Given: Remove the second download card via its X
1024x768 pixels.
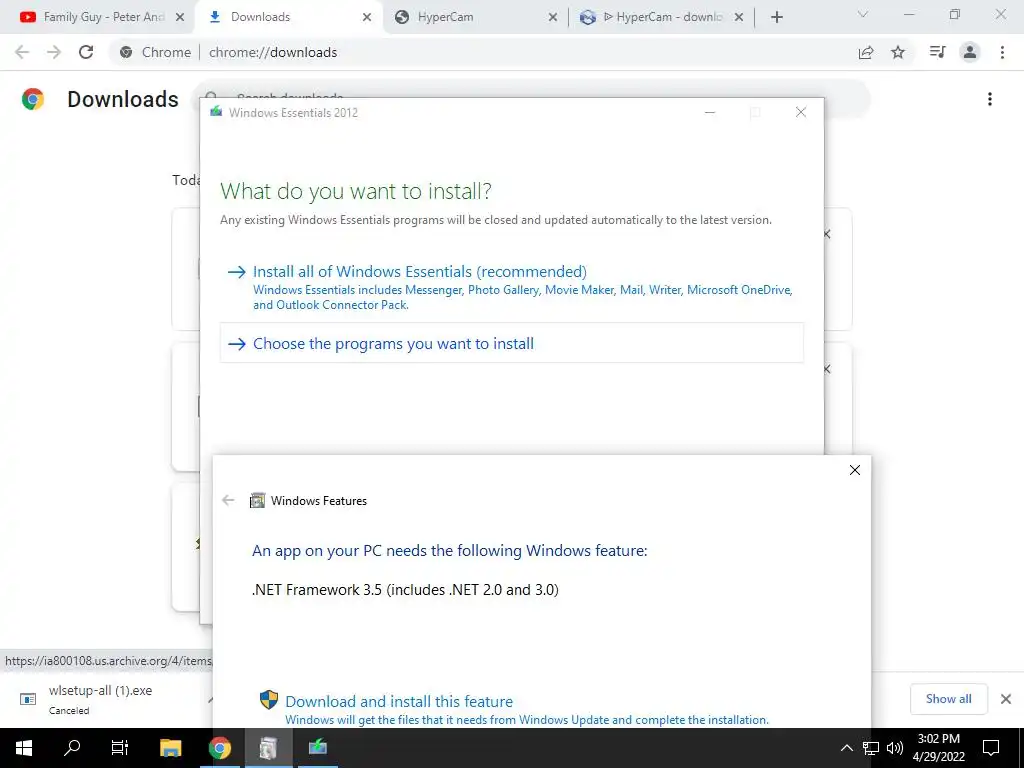Looking at the screenshot, I should point(828,369).
